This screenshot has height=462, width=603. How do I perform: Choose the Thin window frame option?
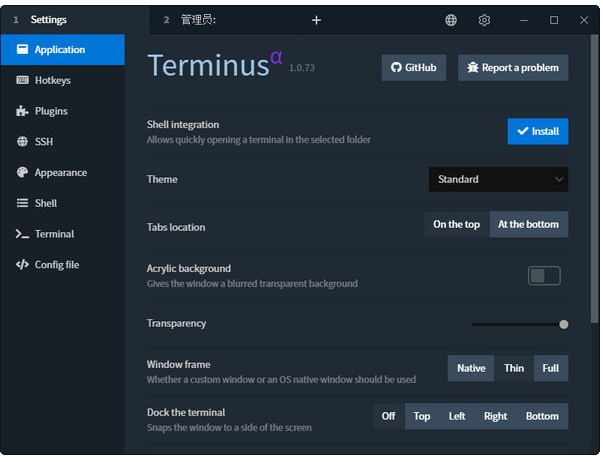point(513,368)
